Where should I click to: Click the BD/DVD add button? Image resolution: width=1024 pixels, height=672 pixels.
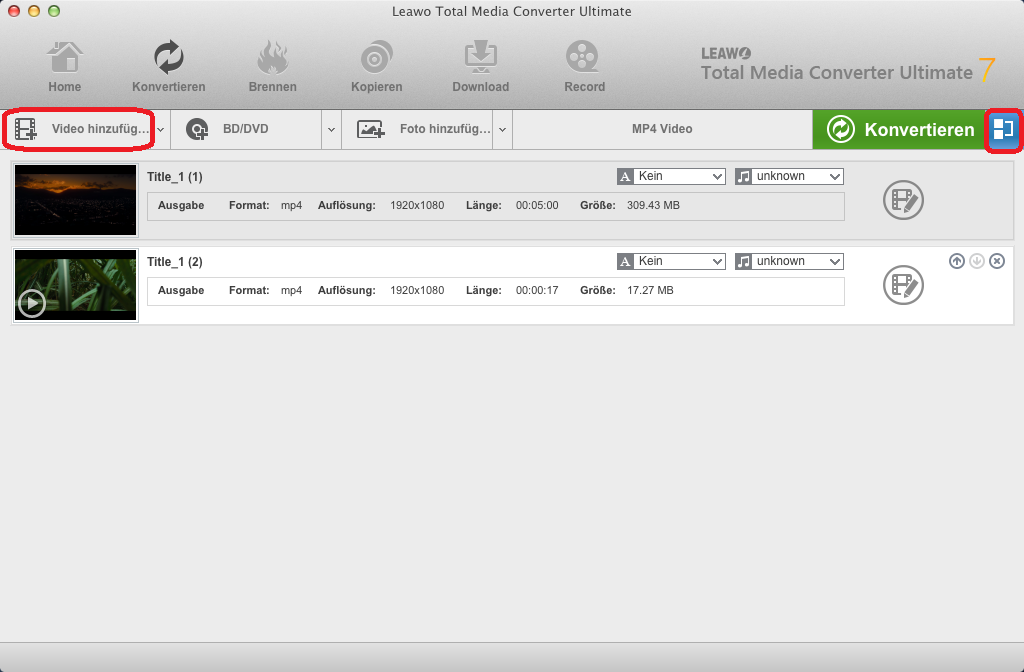[x=246, y=129]
